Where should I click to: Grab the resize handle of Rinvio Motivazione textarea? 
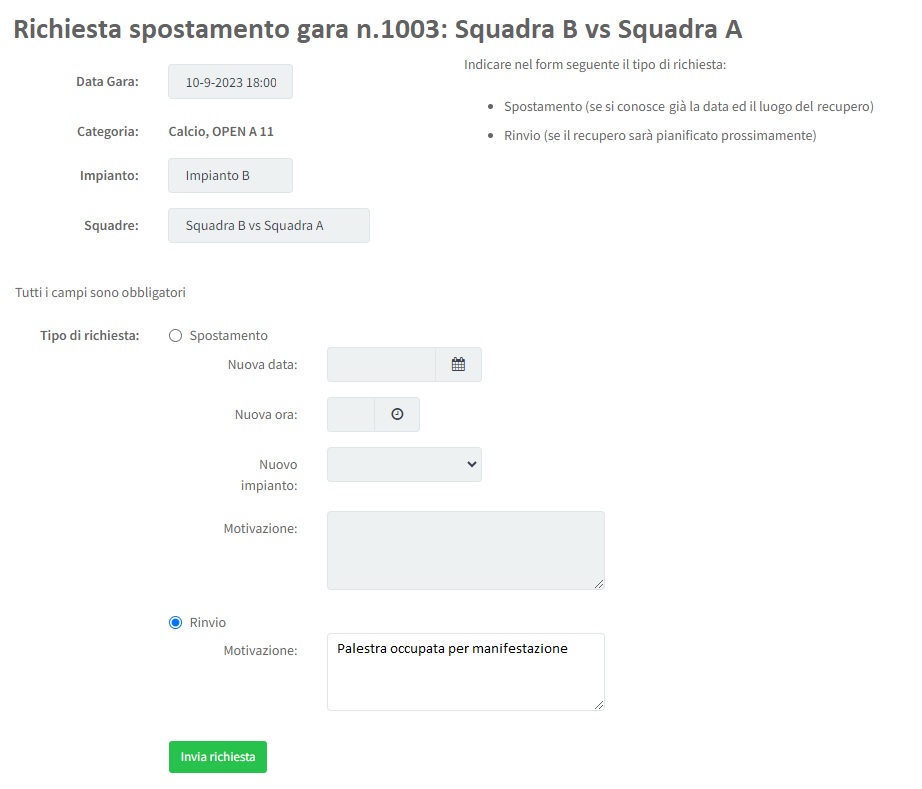point(600,706)
